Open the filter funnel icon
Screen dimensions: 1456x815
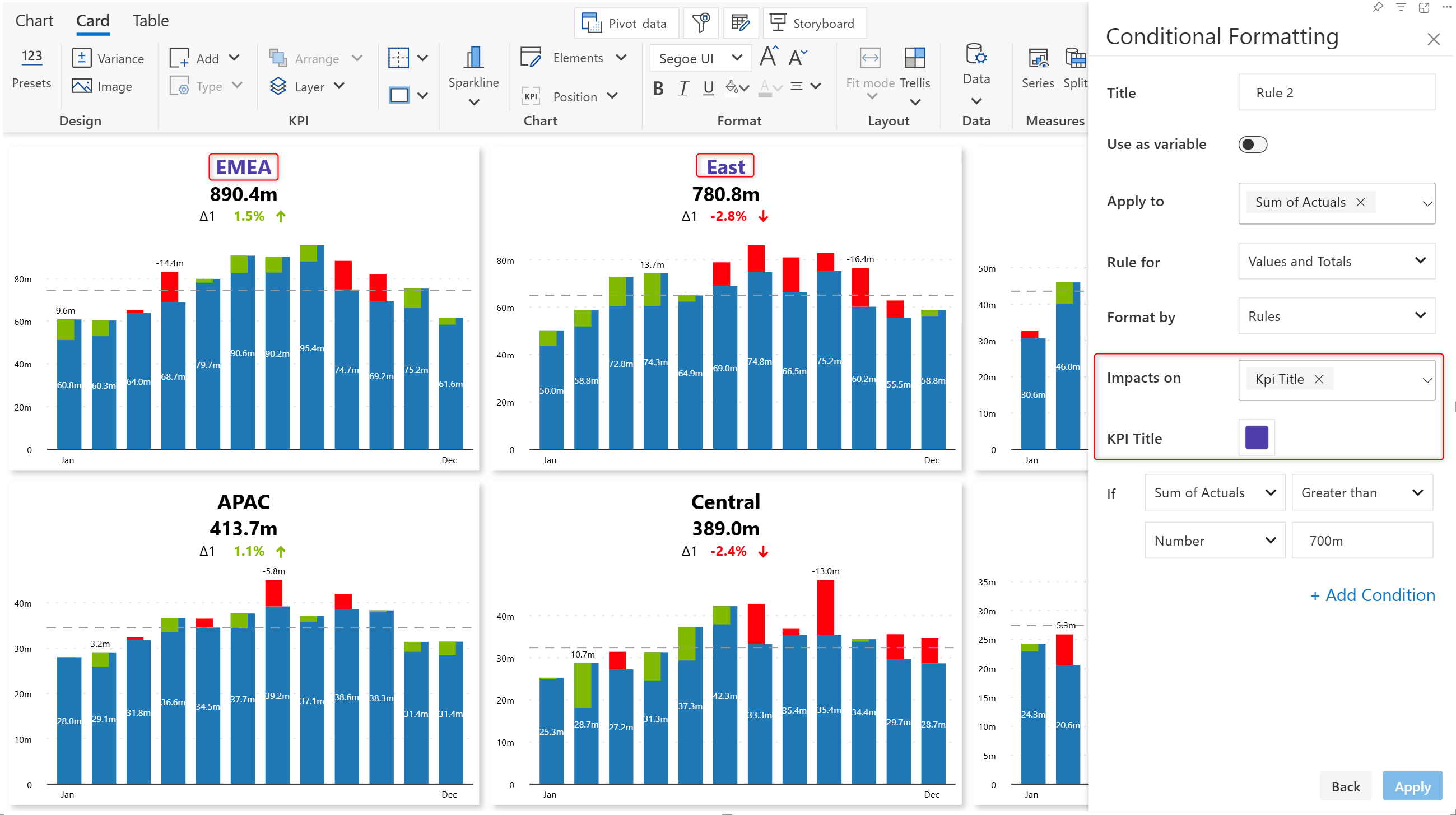(700, 23)
